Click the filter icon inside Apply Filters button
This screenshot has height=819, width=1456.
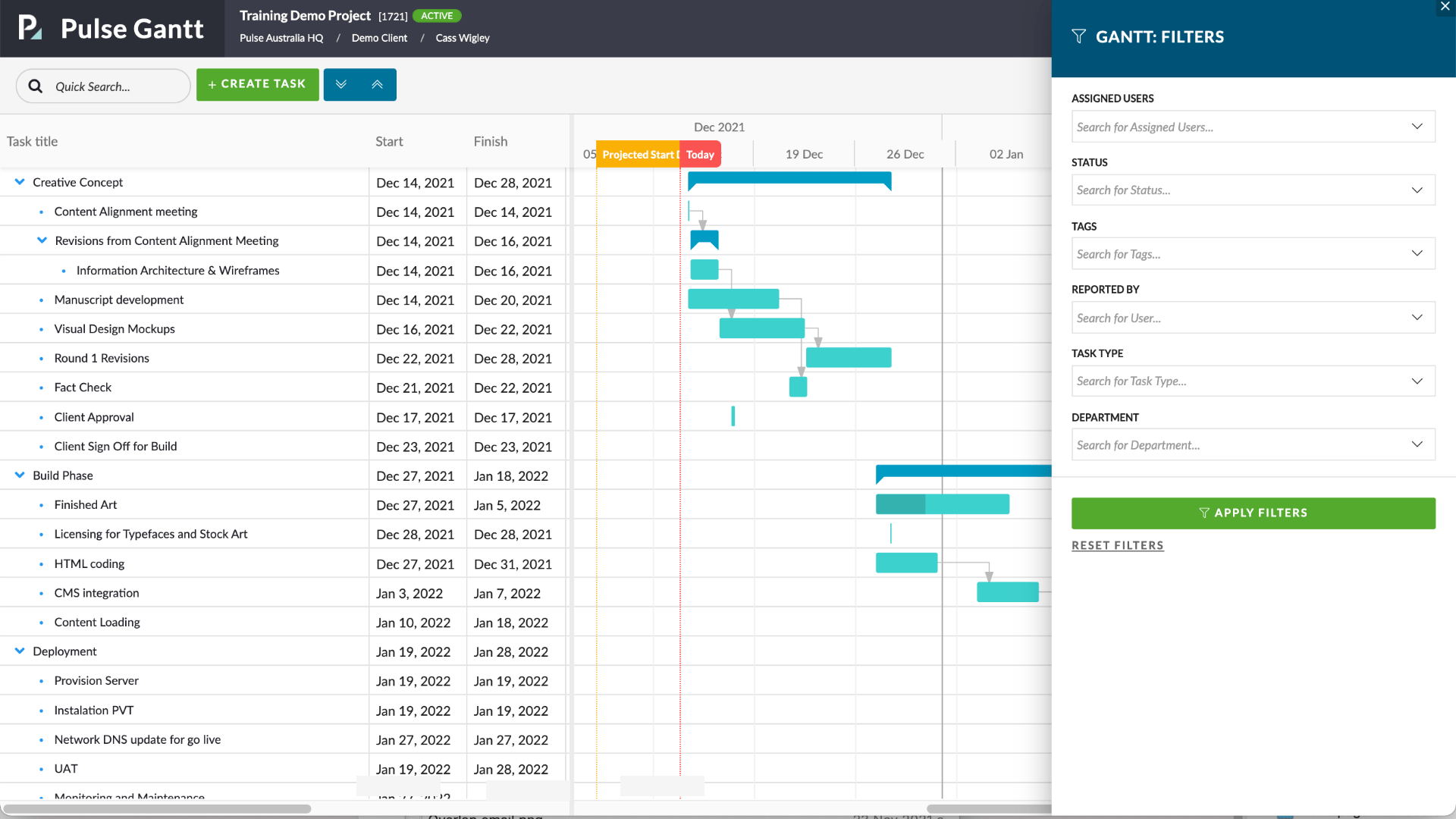(1204, 513)
